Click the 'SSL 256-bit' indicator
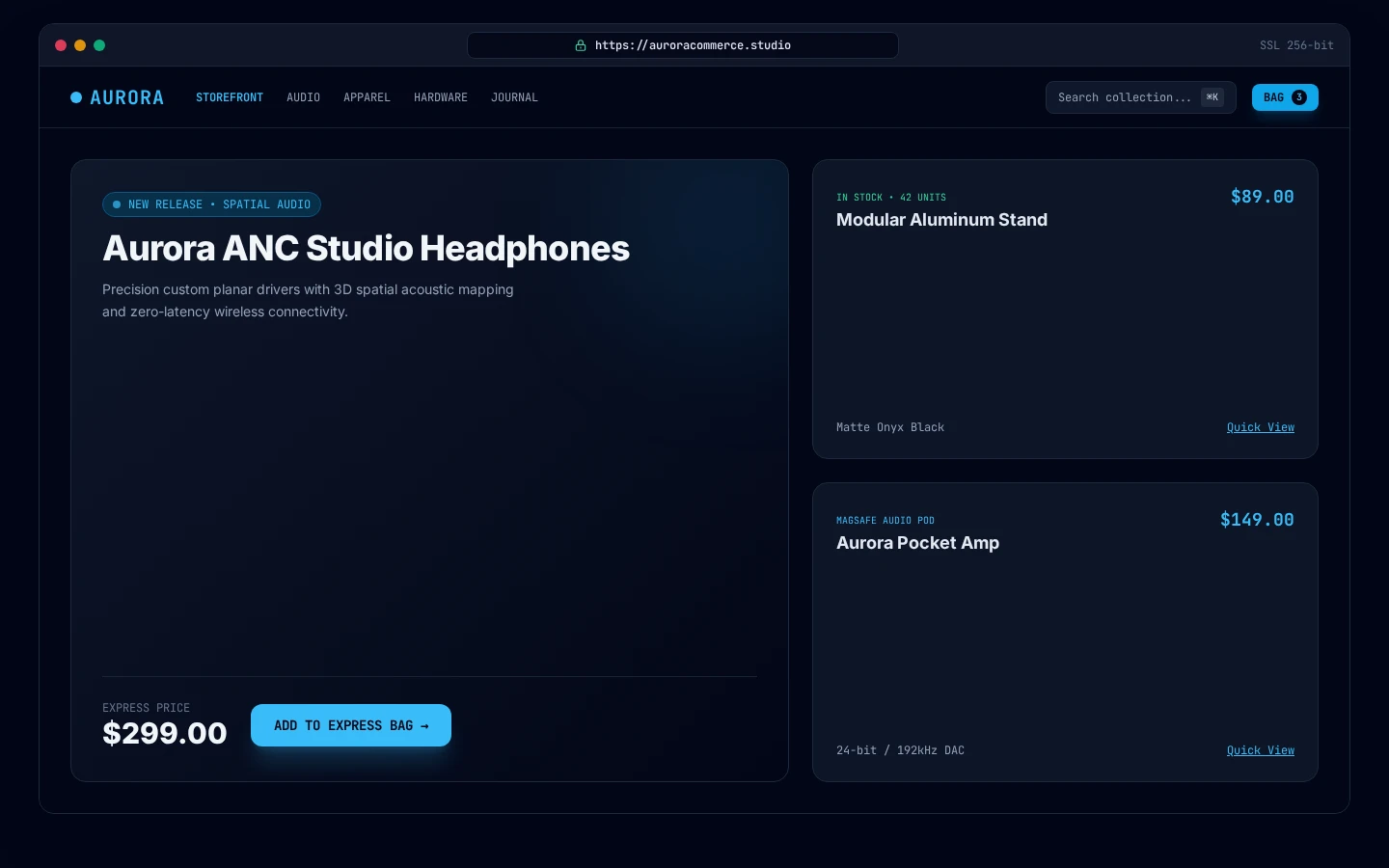 [x=1296, y=45]
